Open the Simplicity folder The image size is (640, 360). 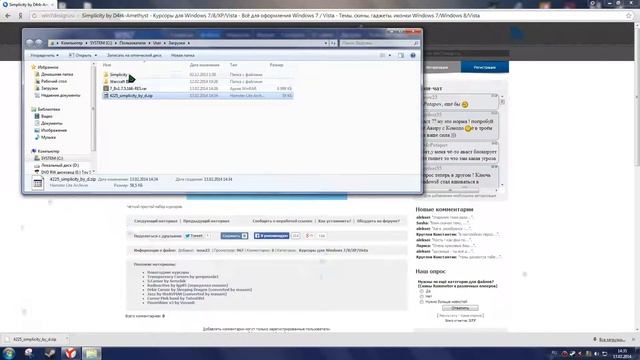click(x=118, y=75)
